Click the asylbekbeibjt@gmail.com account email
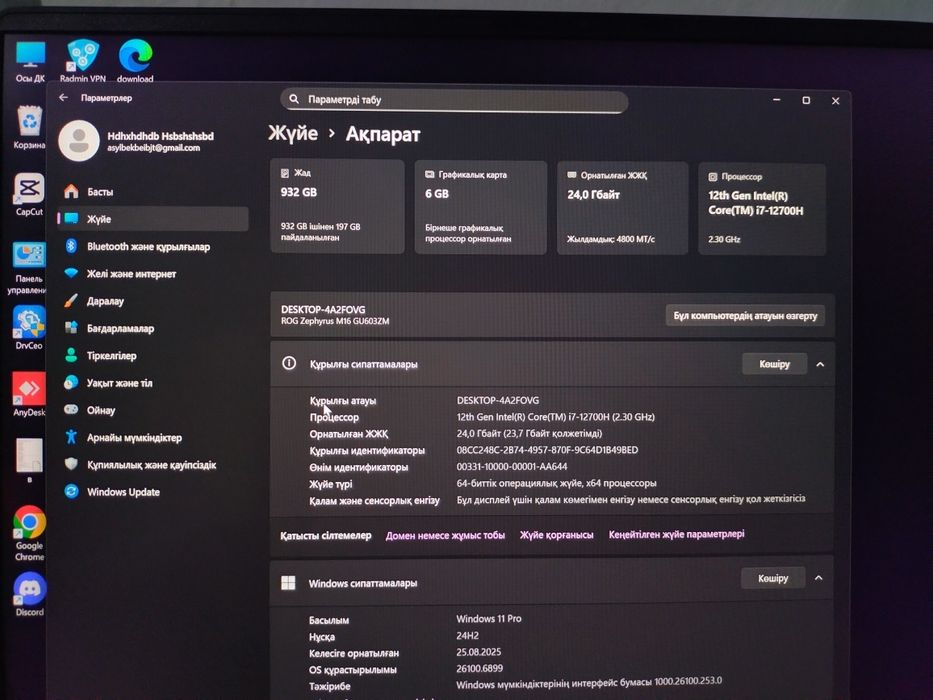Viewport: 933px width, 700px height. (x=154, y=148)
